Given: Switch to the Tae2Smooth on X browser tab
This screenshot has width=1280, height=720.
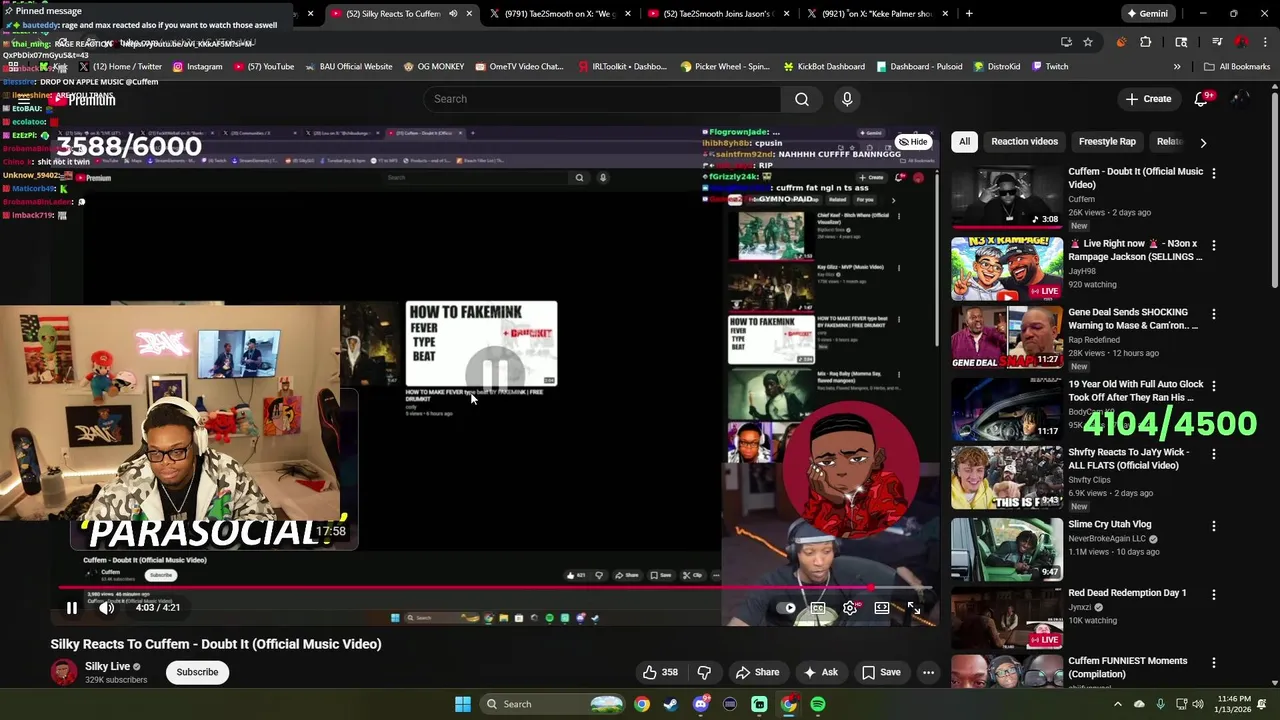Looking at the screenshot, I should (560, 14).
